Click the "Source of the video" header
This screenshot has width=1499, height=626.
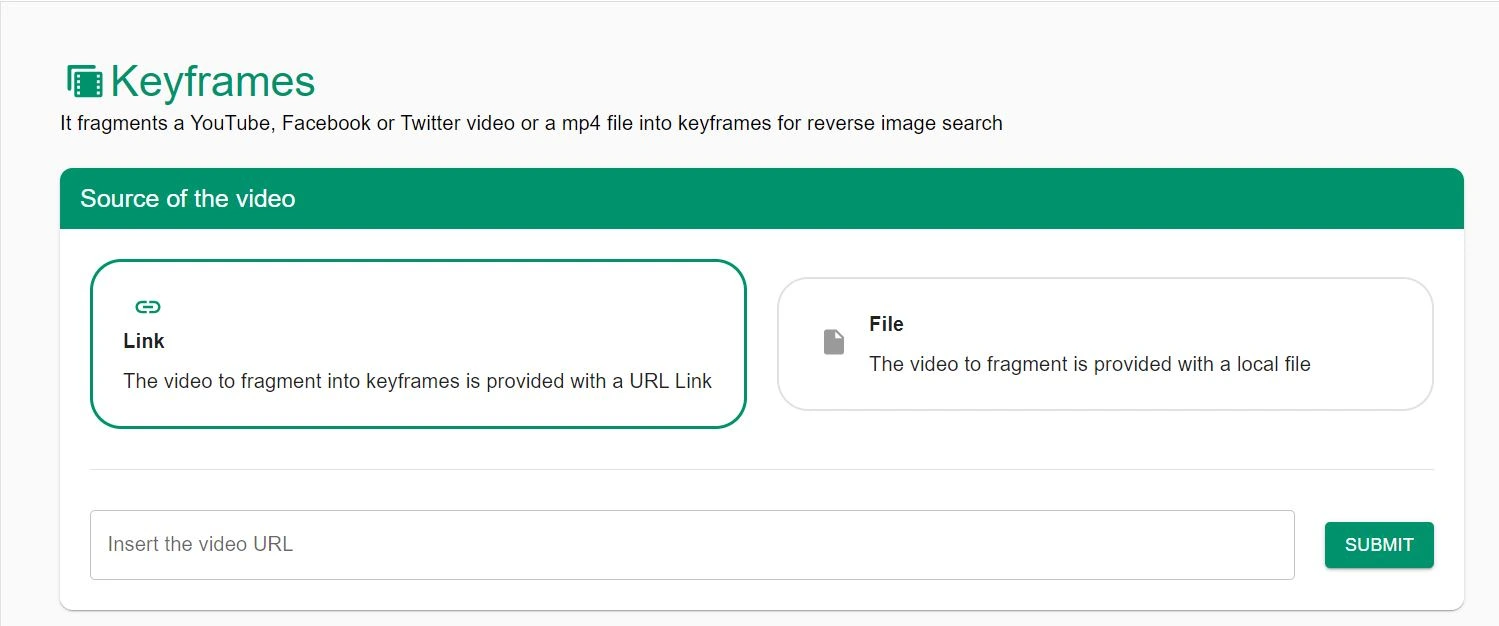[x=188, y=199]
